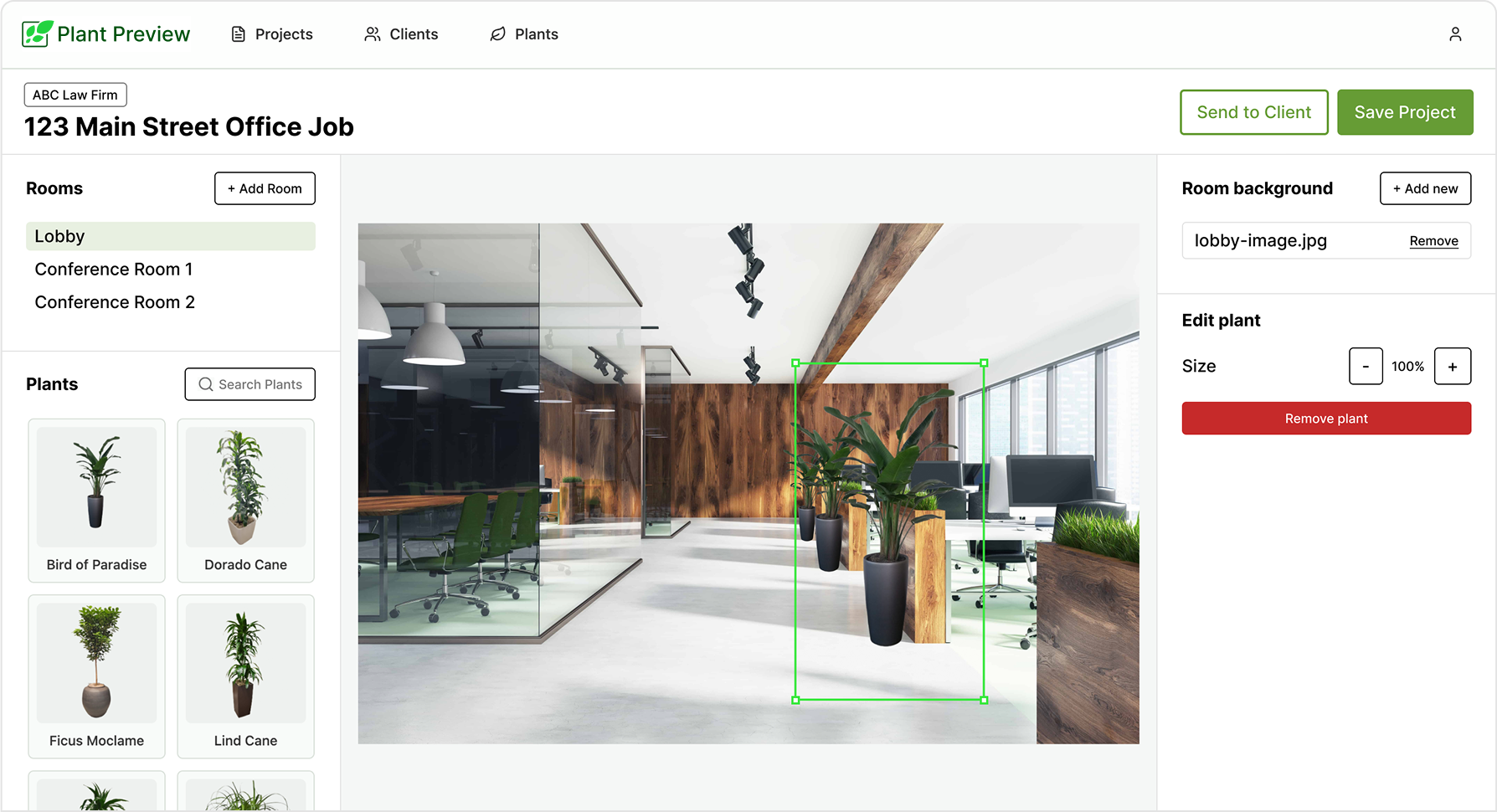Screen dimensions: 1497x812
Task: Select the Lobby room
Action: click(171, 236)
